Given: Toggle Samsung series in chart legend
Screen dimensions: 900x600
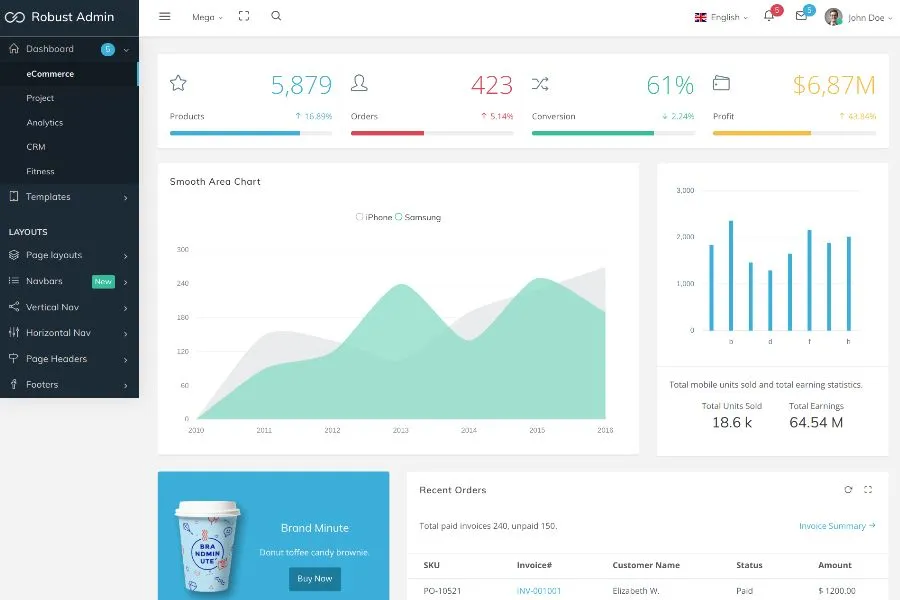Looking at the screenshot, I should tap(418, 217).
